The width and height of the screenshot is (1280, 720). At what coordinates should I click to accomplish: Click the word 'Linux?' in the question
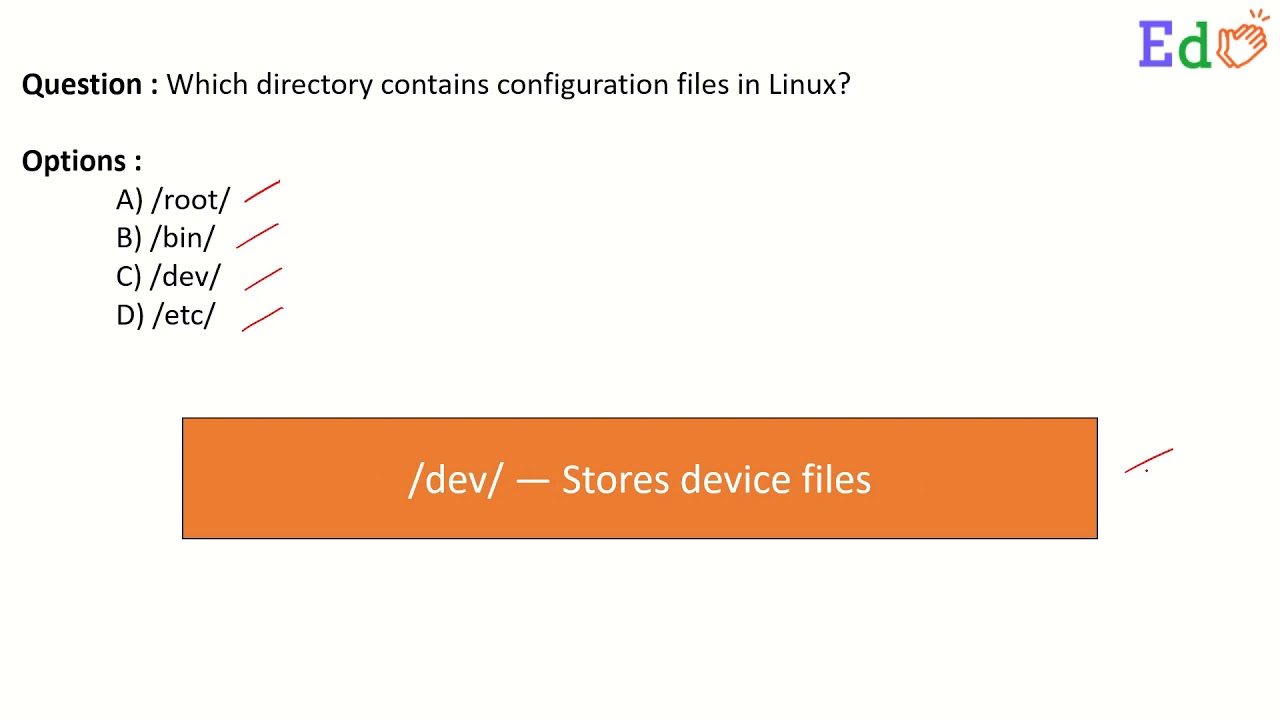click(x=809, y=84)
